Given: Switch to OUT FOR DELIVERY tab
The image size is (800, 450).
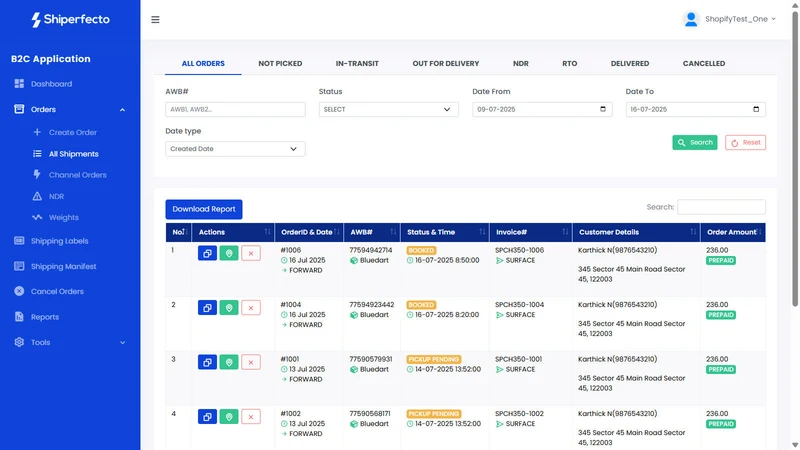Looking at the screenshot, I should 445,63.
